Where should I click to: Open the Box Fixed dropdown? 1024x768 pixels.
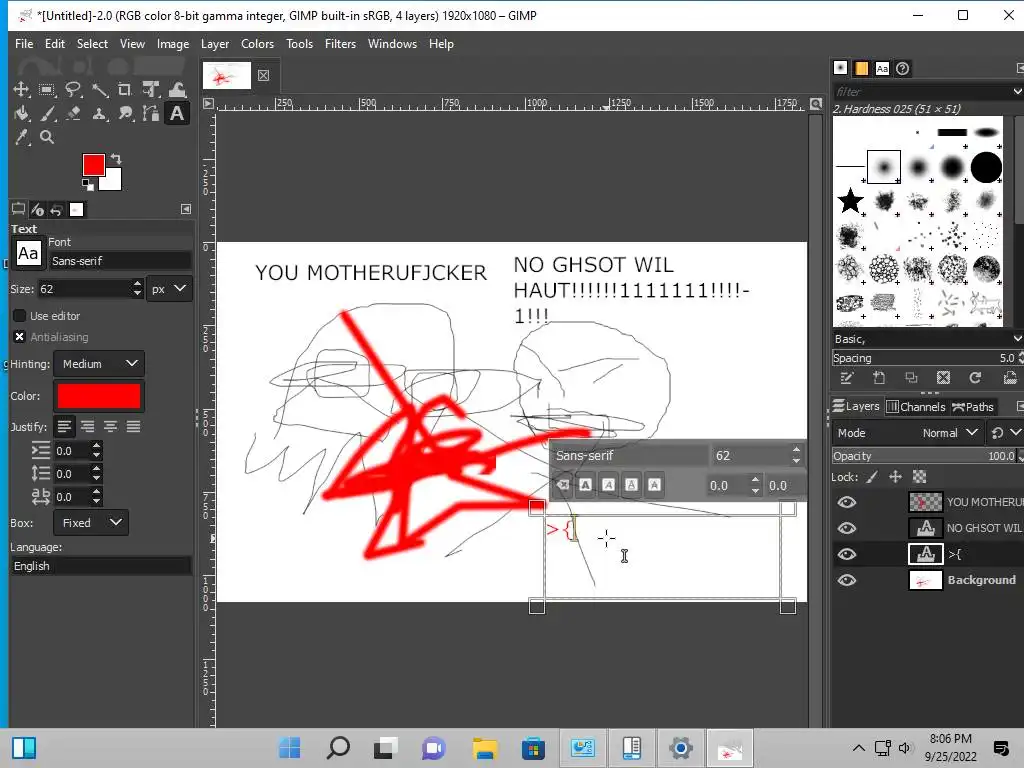[91, 522]
